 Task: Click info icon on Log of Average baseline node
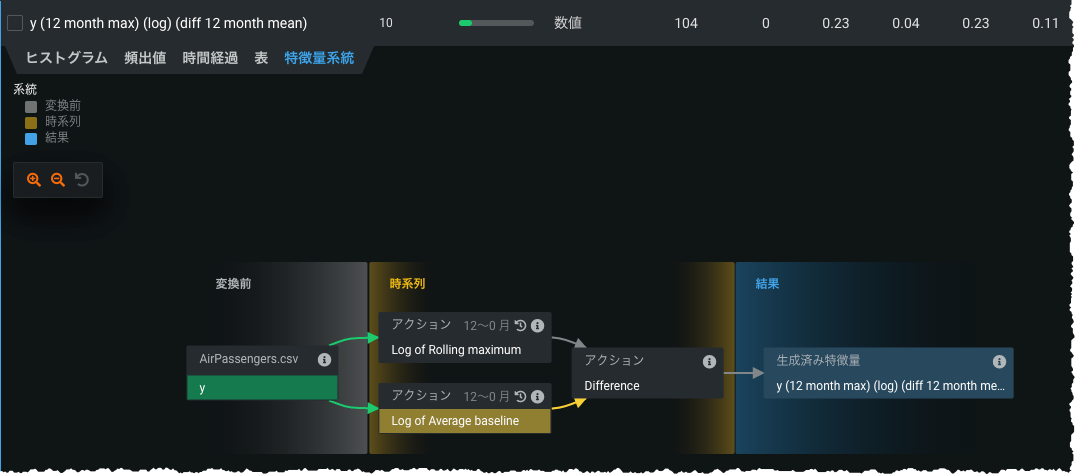coord(537,396)
